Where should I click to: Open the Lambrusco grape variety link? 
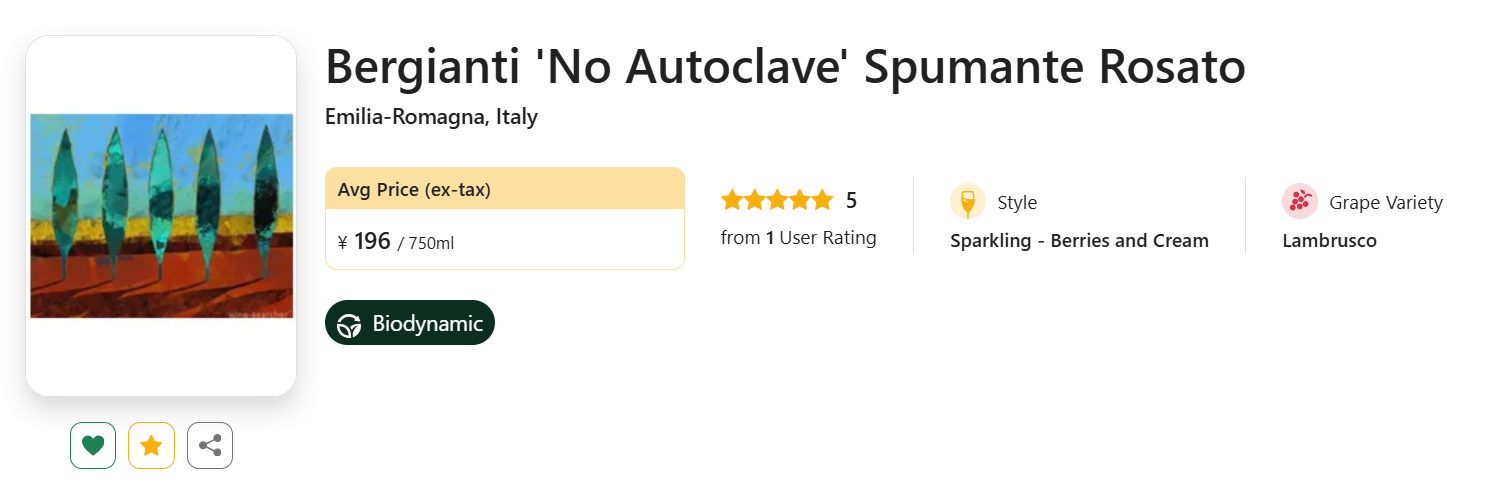point(1329,241)
